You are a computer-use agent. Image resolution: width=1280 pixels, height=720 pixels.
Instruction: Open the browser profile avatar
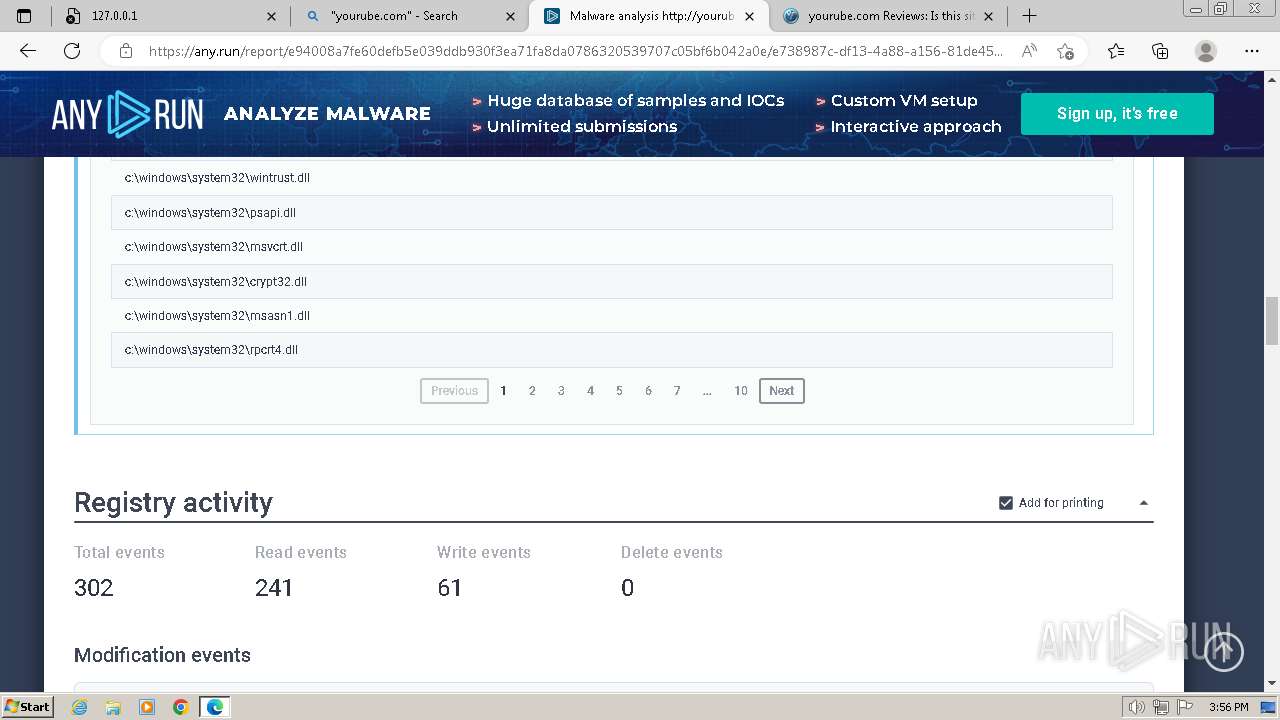(x=1206, y=51)
